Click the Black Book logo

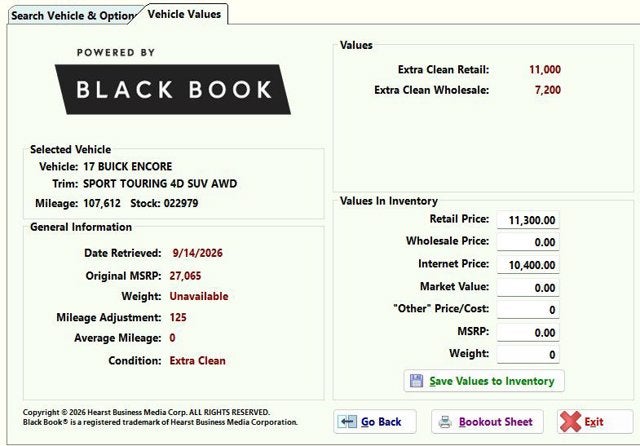pos(173,89)
